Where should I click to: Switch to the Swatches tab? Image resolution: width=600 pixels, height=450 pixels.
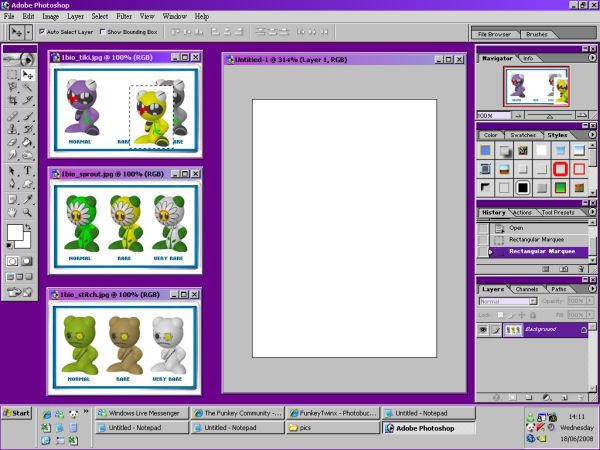[x=523, y=135]
